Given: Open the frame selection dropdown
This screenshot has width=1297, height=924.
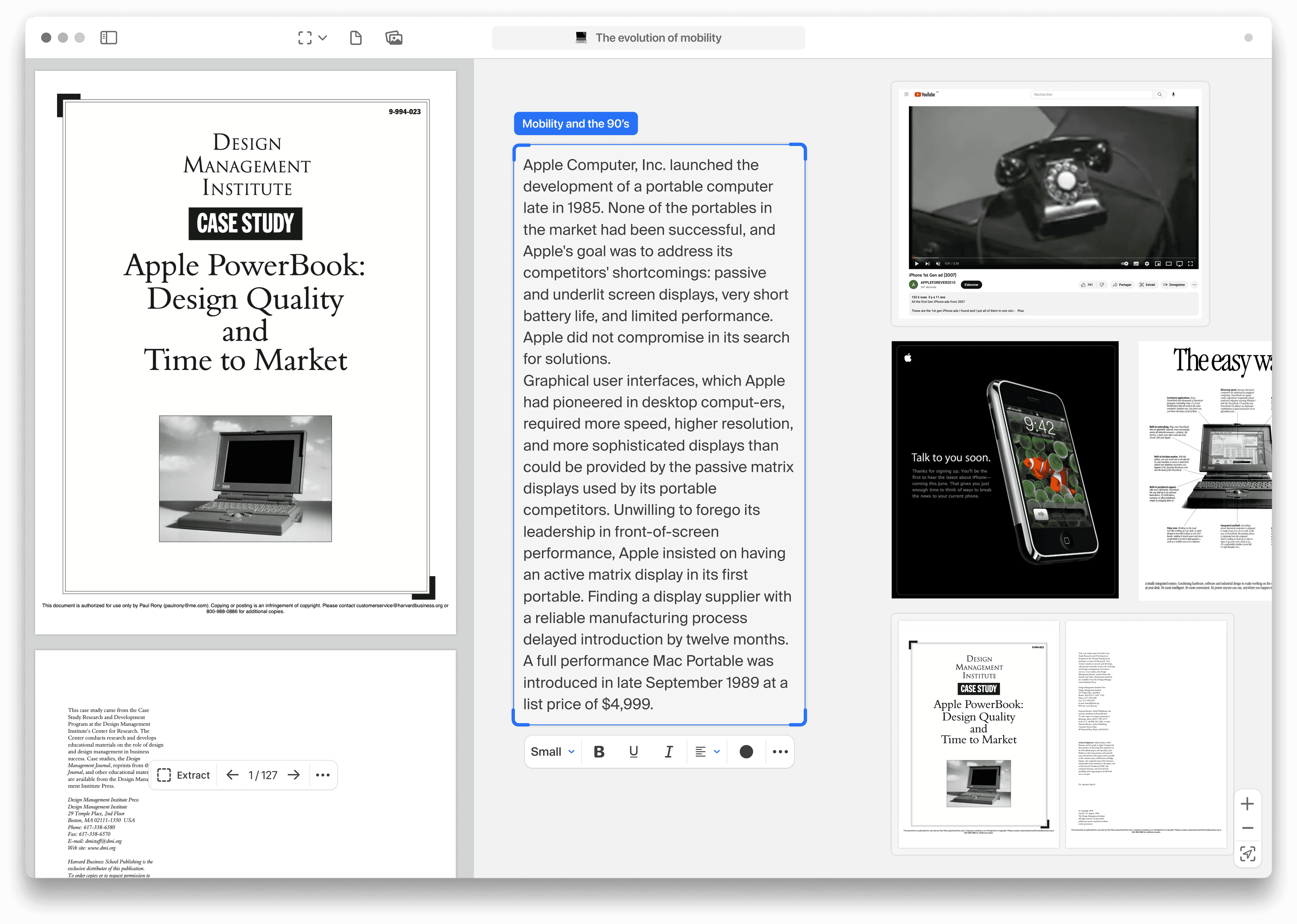Looking at the screenshot, I should (313, 38).
